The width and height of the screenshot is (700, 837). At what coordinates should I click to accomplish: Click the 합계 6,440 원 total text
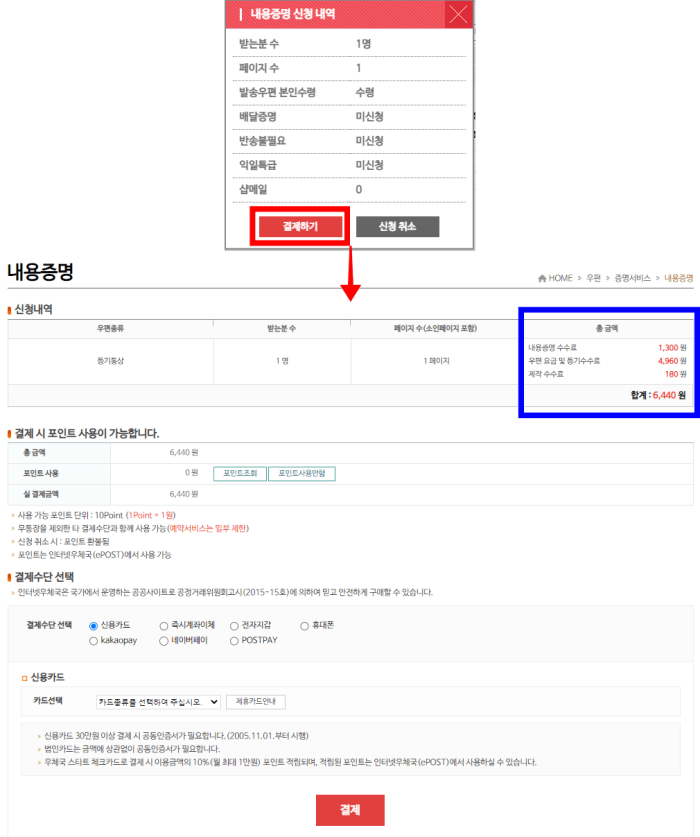658,395
